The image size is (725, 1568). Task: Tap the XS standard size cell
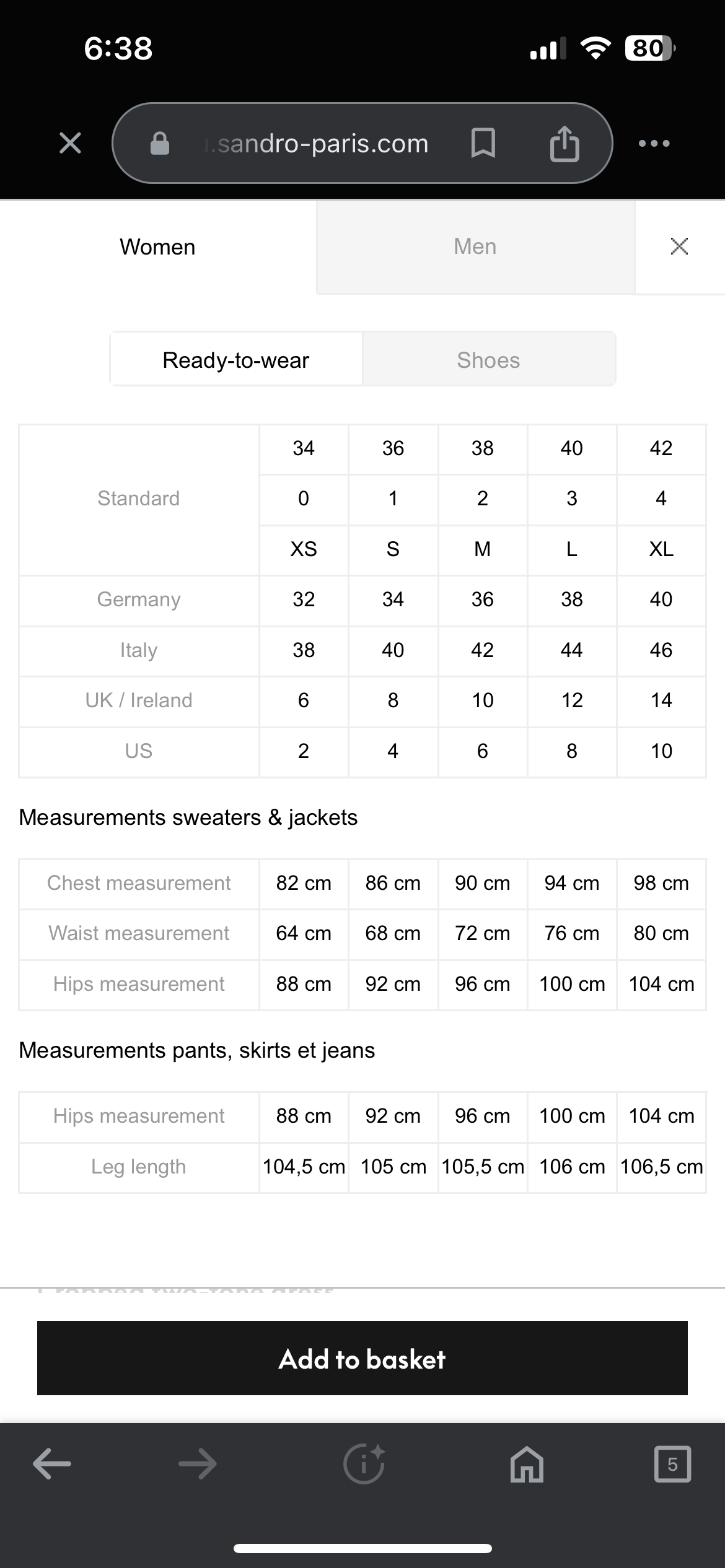pos(304,549)
